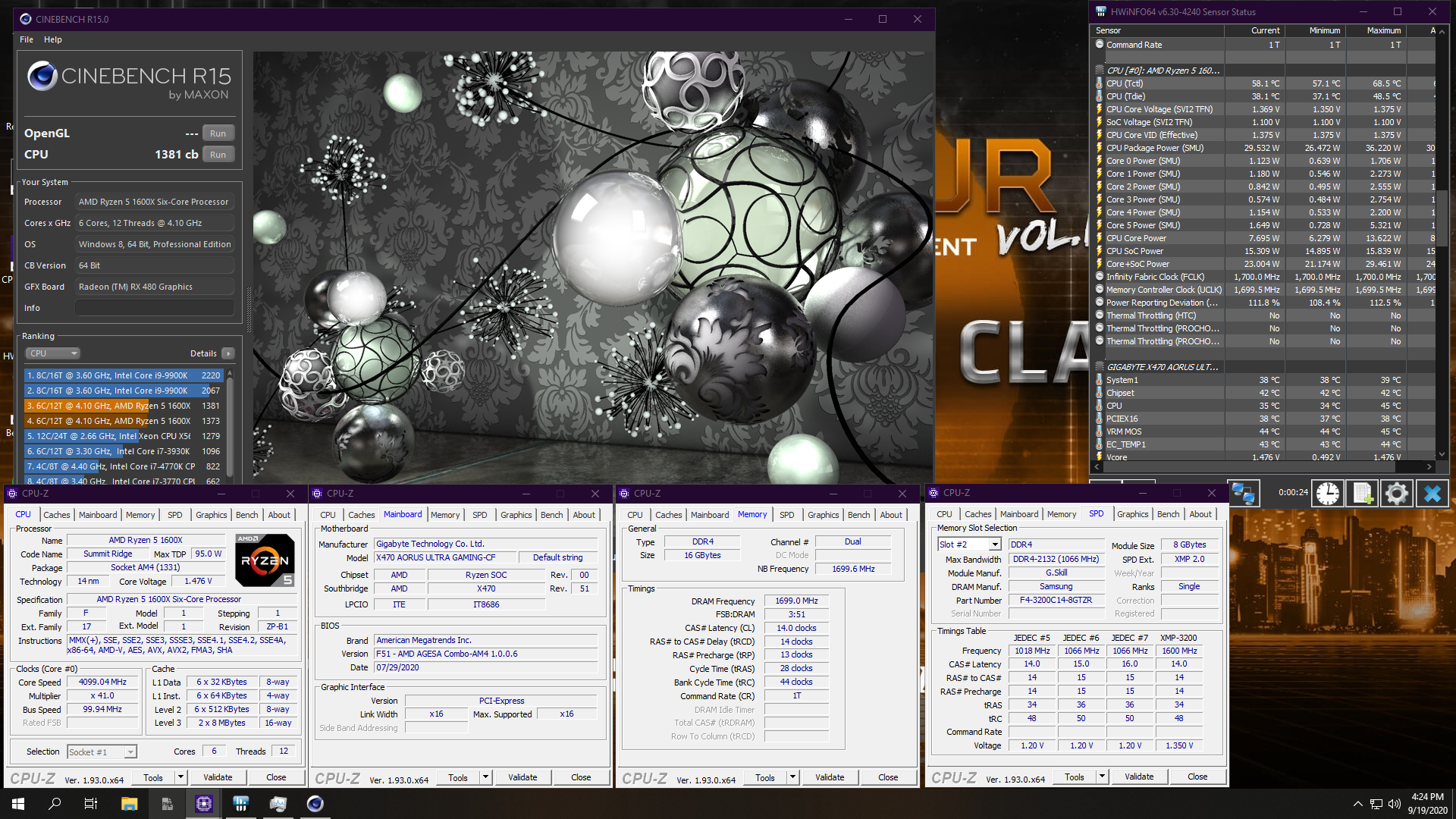Click the Ryzen 5 logo in CPU-Z

[265, 560]
